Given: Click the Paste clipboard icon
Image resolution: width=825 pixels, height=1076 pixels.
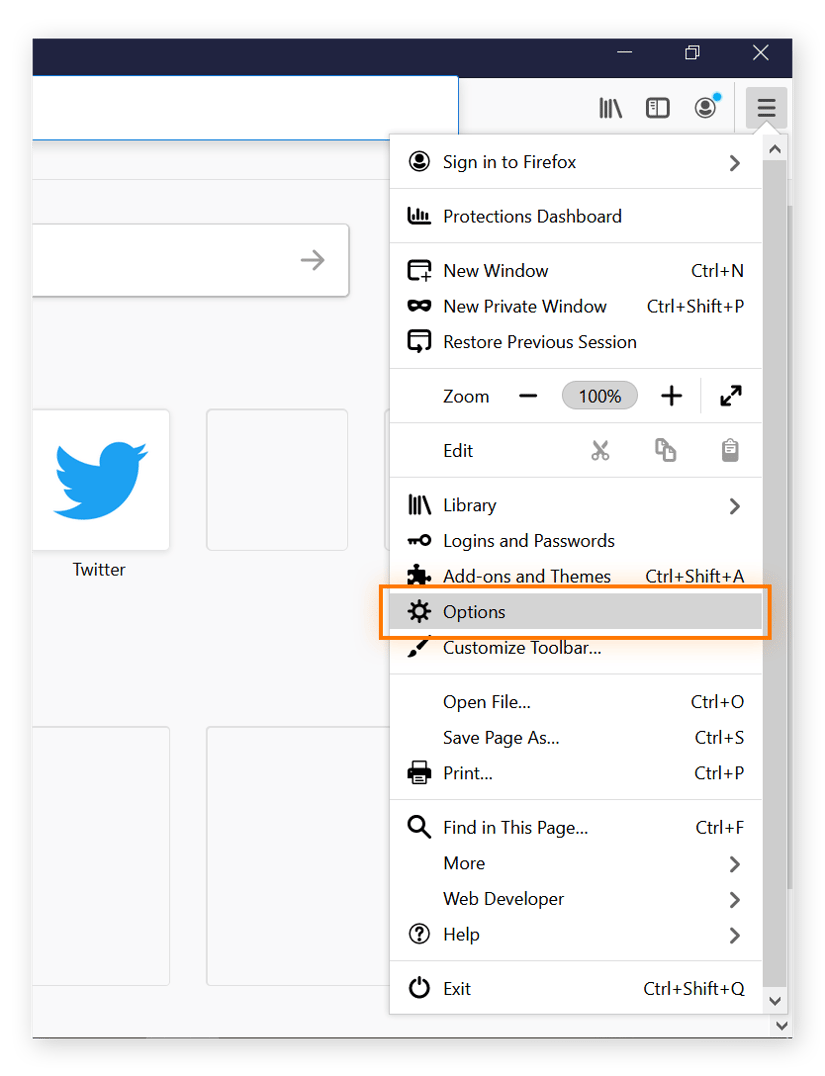Looking at the screenshot, I should 730,450.
